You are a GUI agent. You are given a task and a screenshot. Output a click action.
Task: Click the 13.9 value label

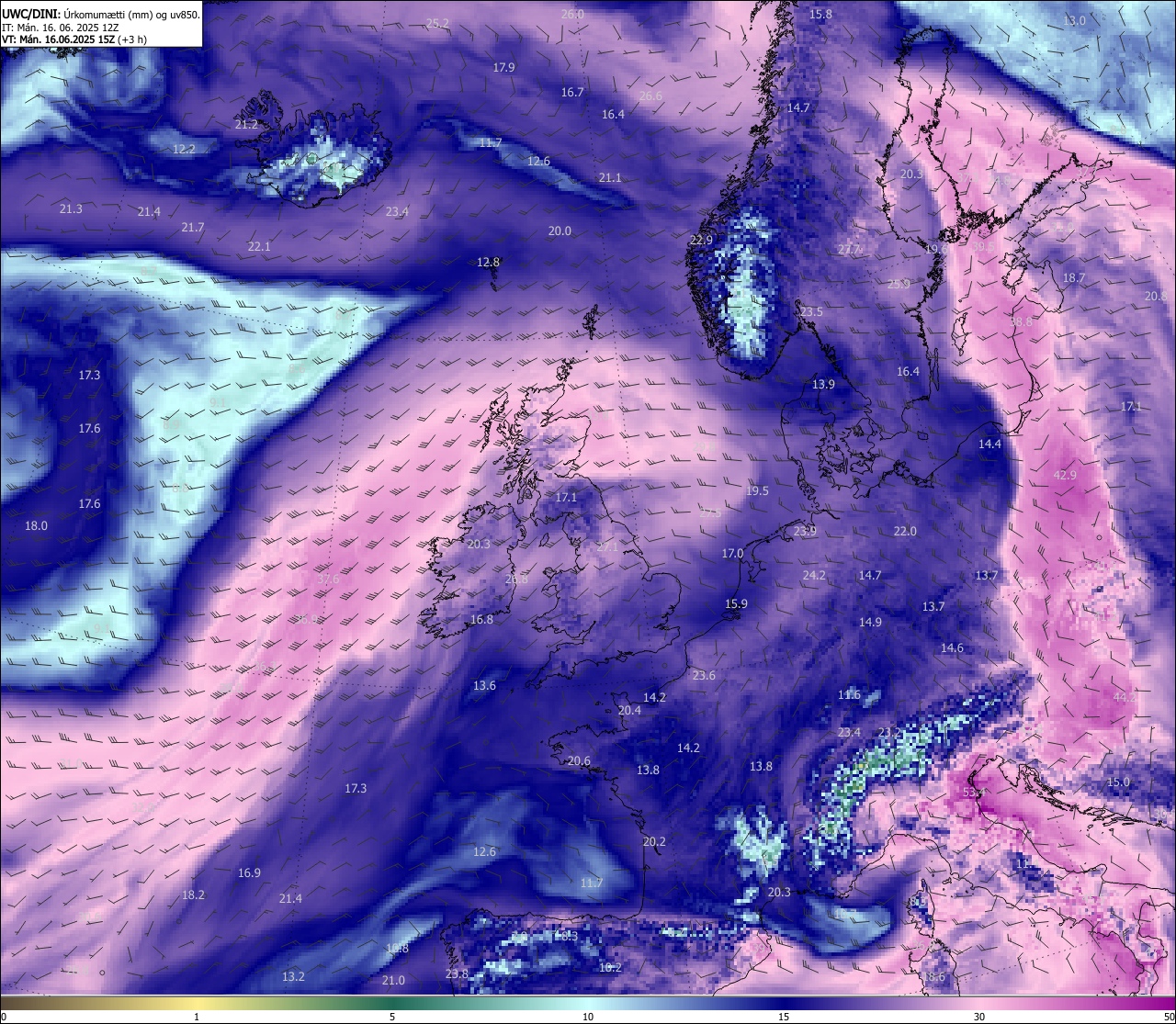[823, 384]
